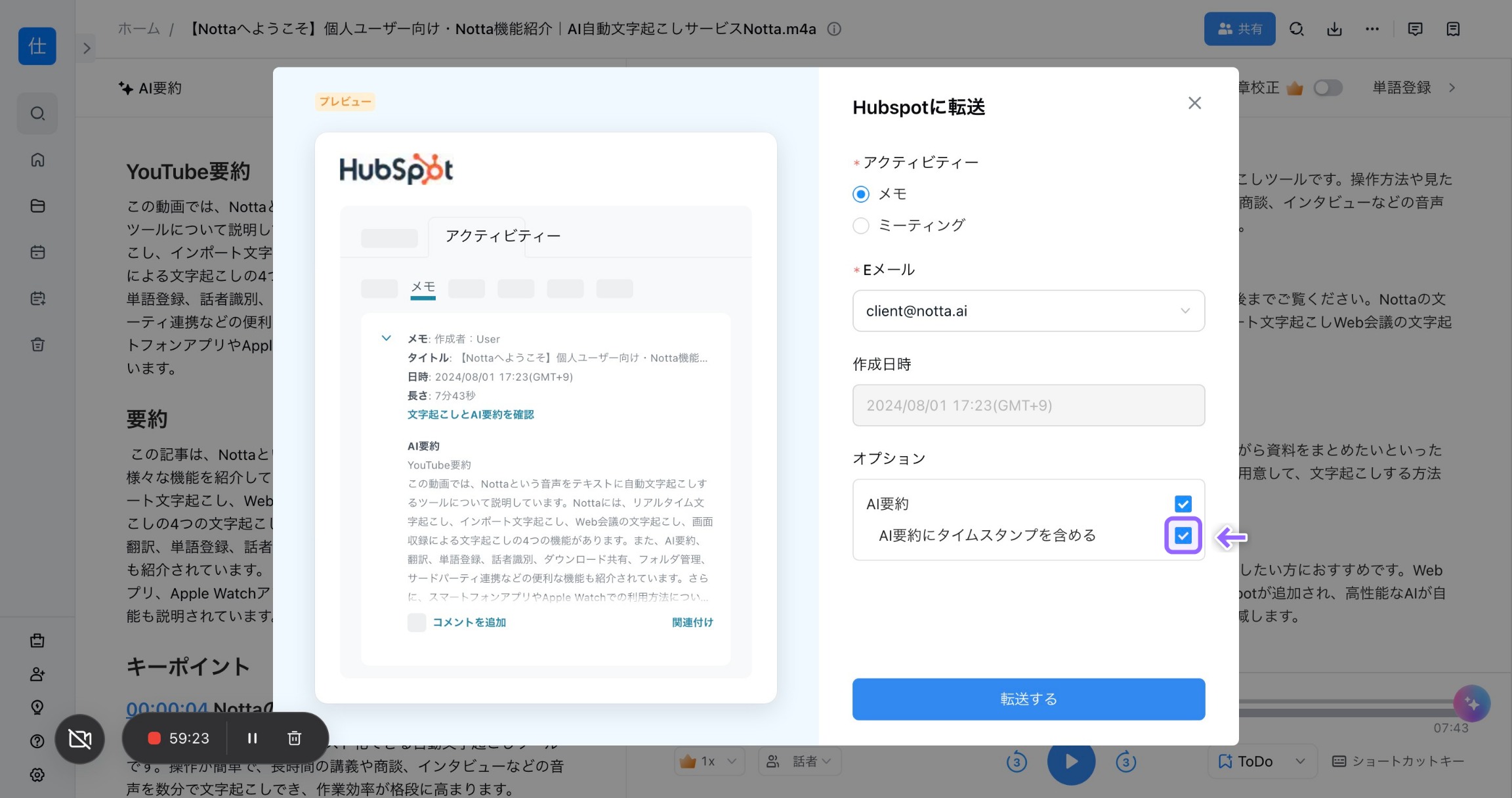Collapse the メモ entry chevron in preview
Screen dimensions: 1512x798
pos(387,339)
